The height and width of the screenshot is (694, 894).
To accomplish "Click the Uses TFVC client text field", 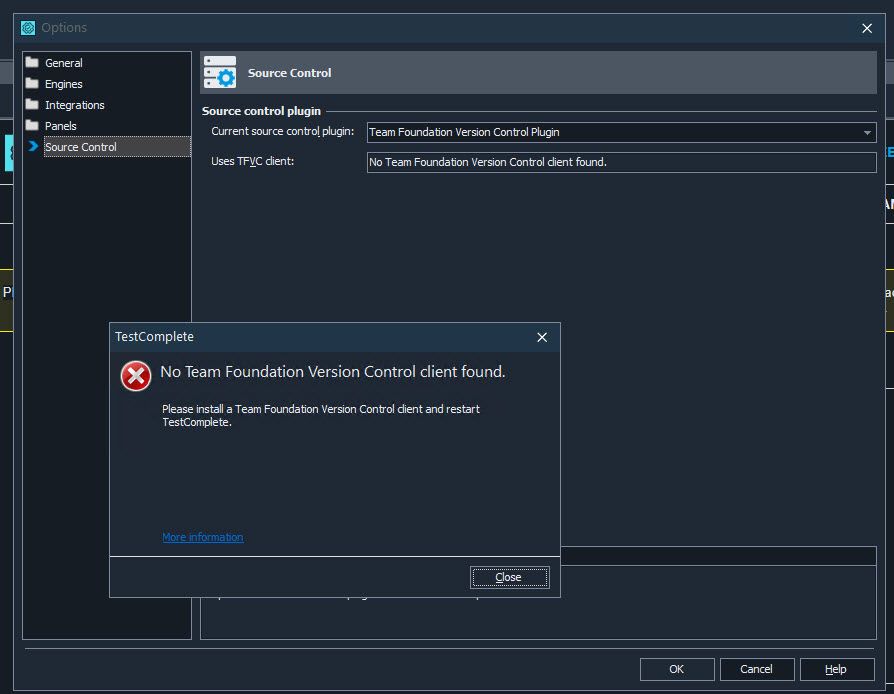I will (620, 162).
